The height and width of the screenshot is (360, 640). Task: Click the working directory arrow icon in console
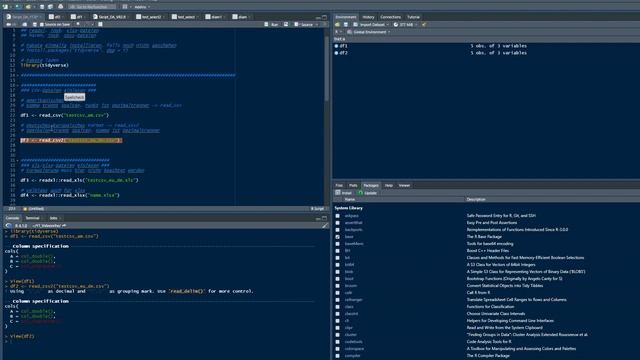point(64,225)
